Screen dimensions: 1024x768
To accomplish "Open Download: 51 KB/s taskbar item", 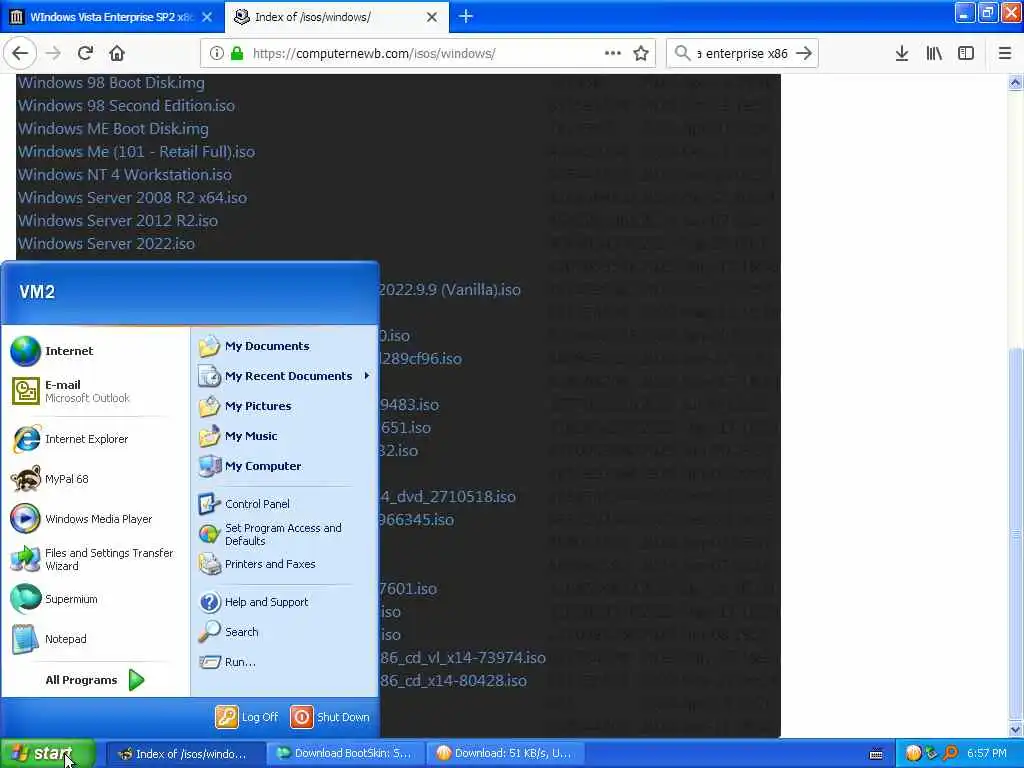I will (505, 754).
